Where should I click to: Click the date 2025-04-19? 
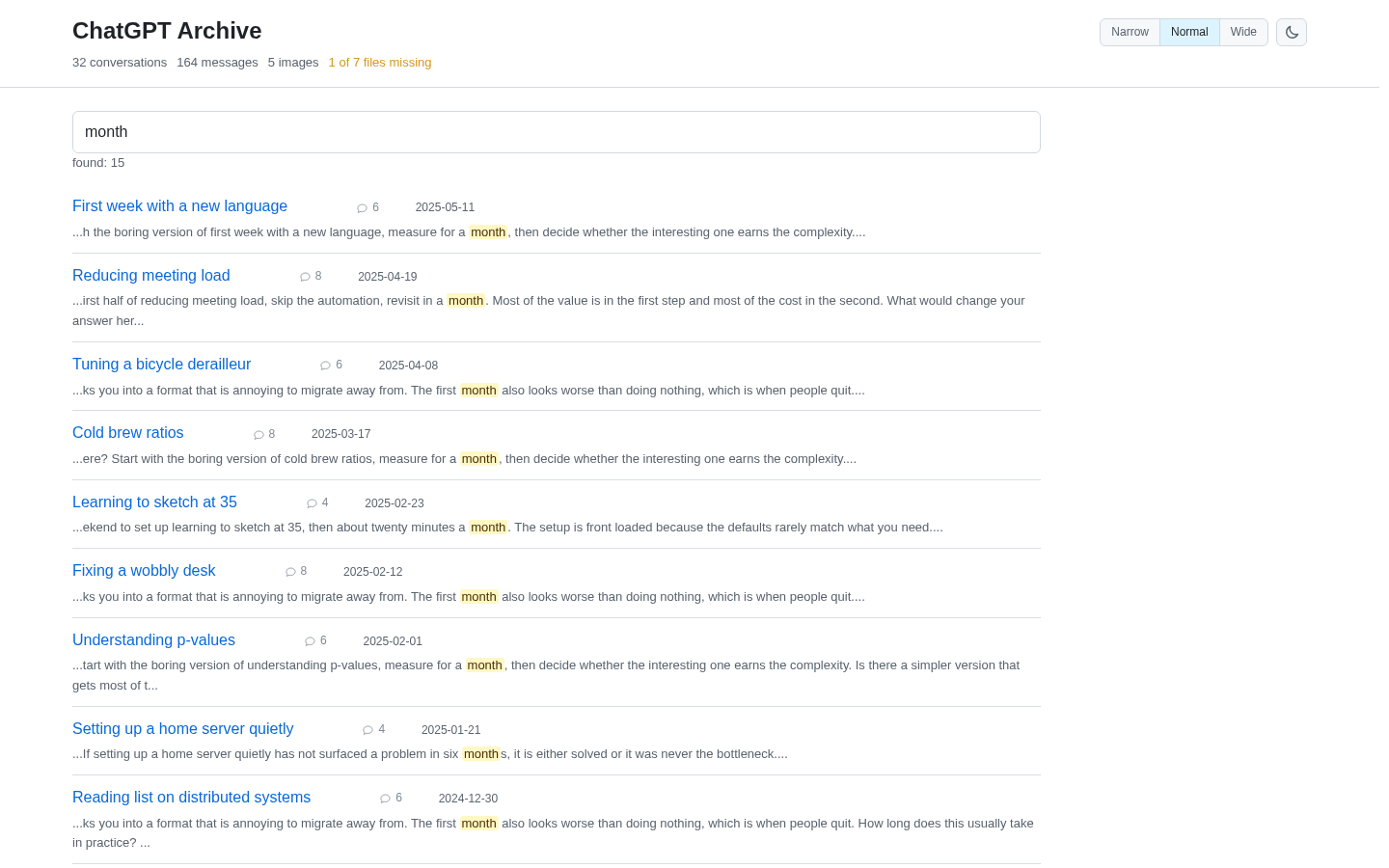point(388,277)
